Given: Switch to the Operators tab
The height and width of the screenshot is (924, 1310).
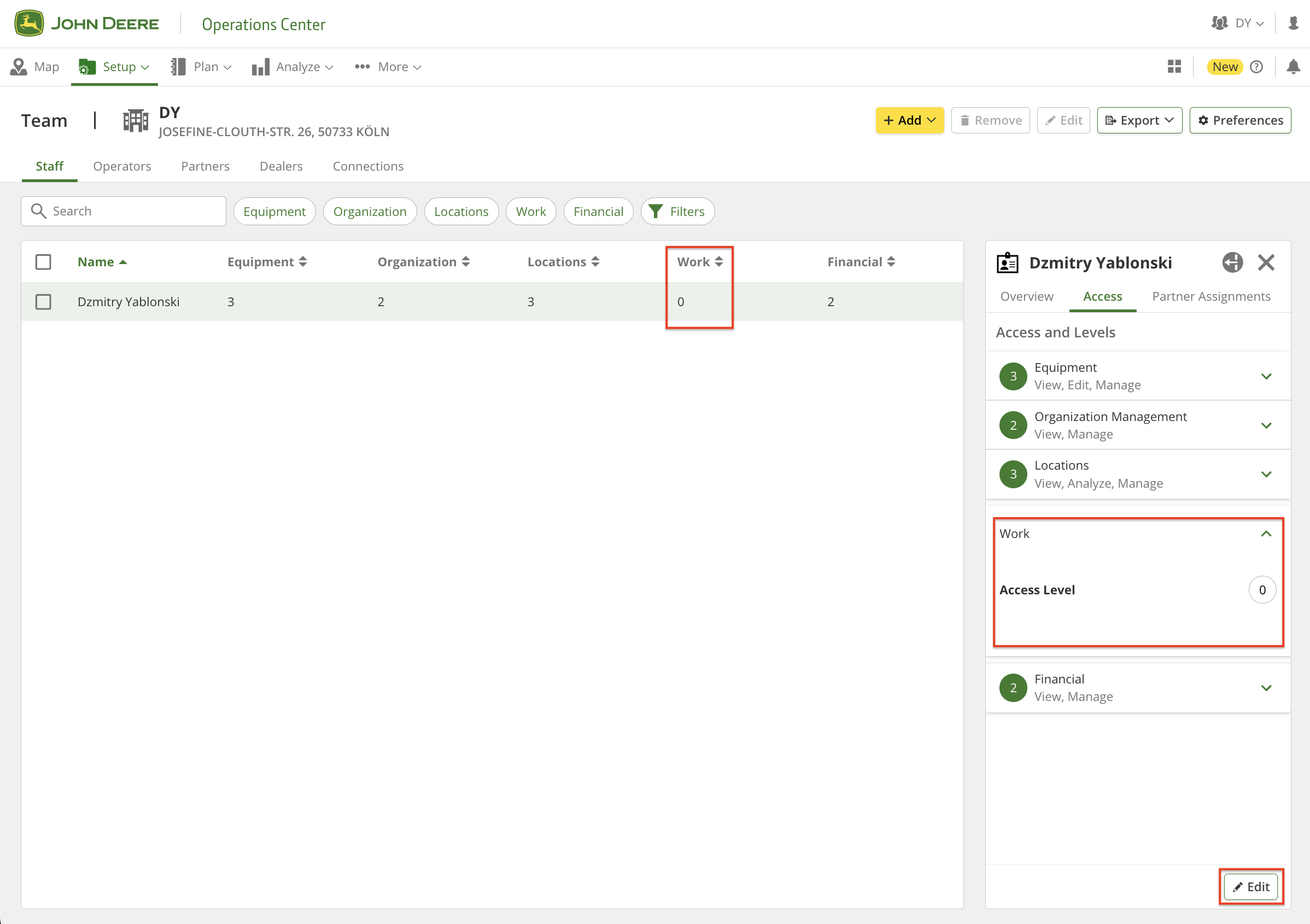Looking at the screenshot, I should (x=122, y=166).
